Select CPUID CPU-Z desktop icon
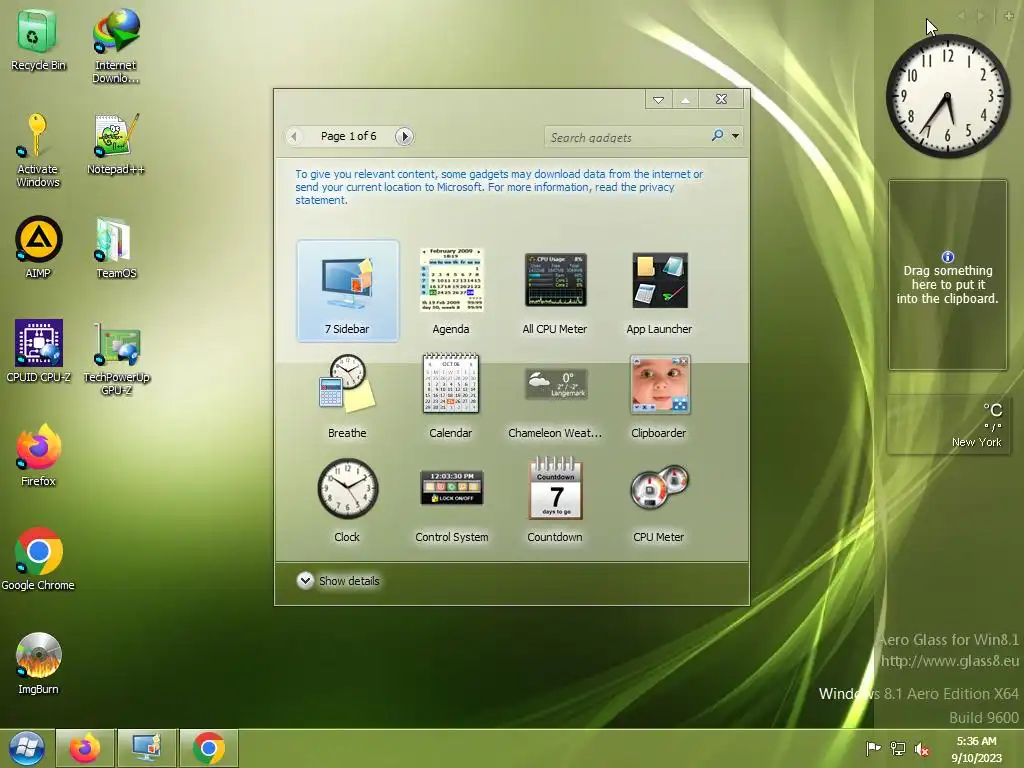The height and width of the screenshot is (768, 1024). 38,351
